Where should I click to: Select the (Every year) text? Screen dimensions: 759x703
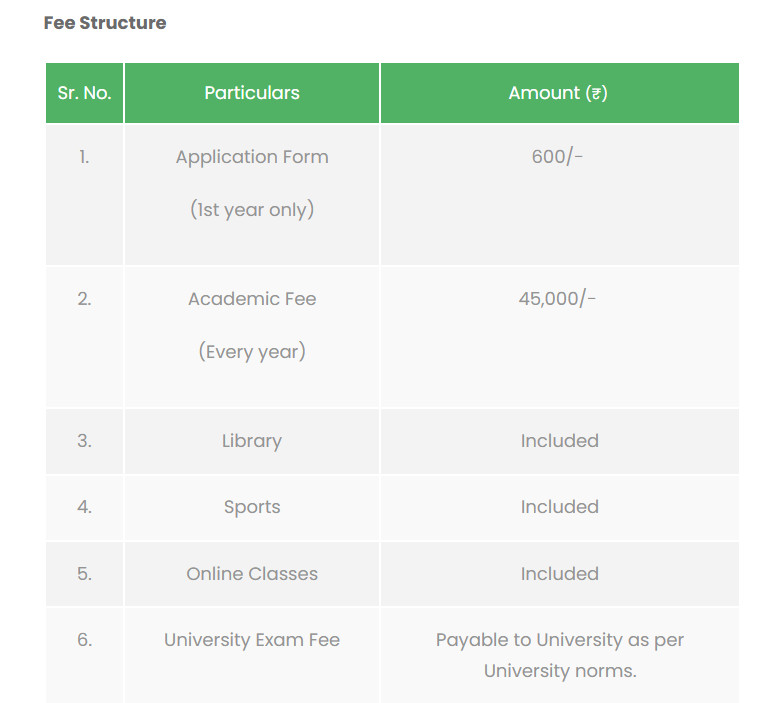pos(252,352)
